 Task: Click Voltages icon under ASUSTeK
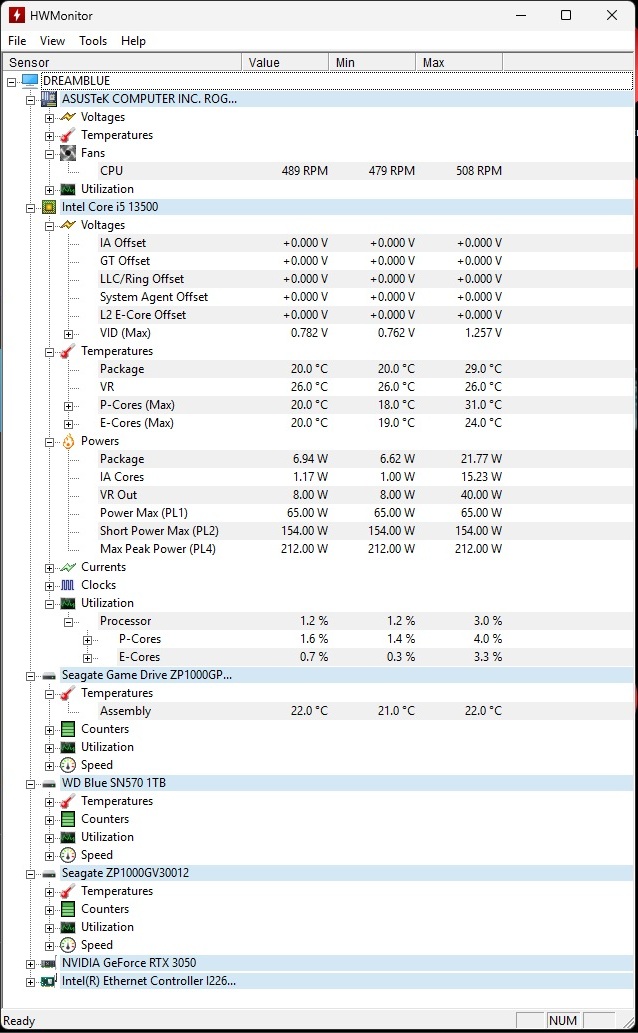tap(68, 117)
